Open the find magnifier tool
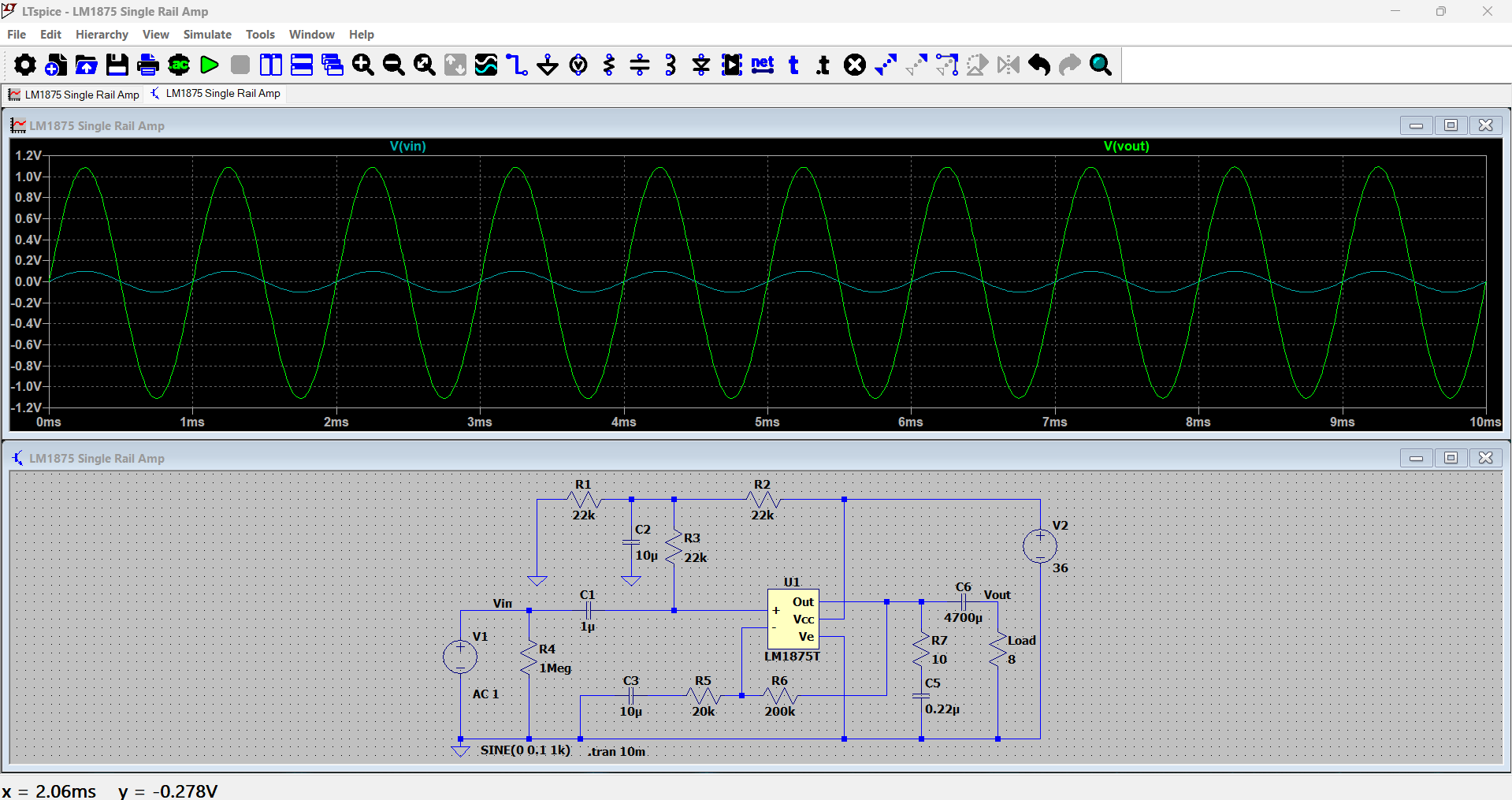Image resolution: width=1512 pixels, height=800 pixels. [x=1101, y=65]
